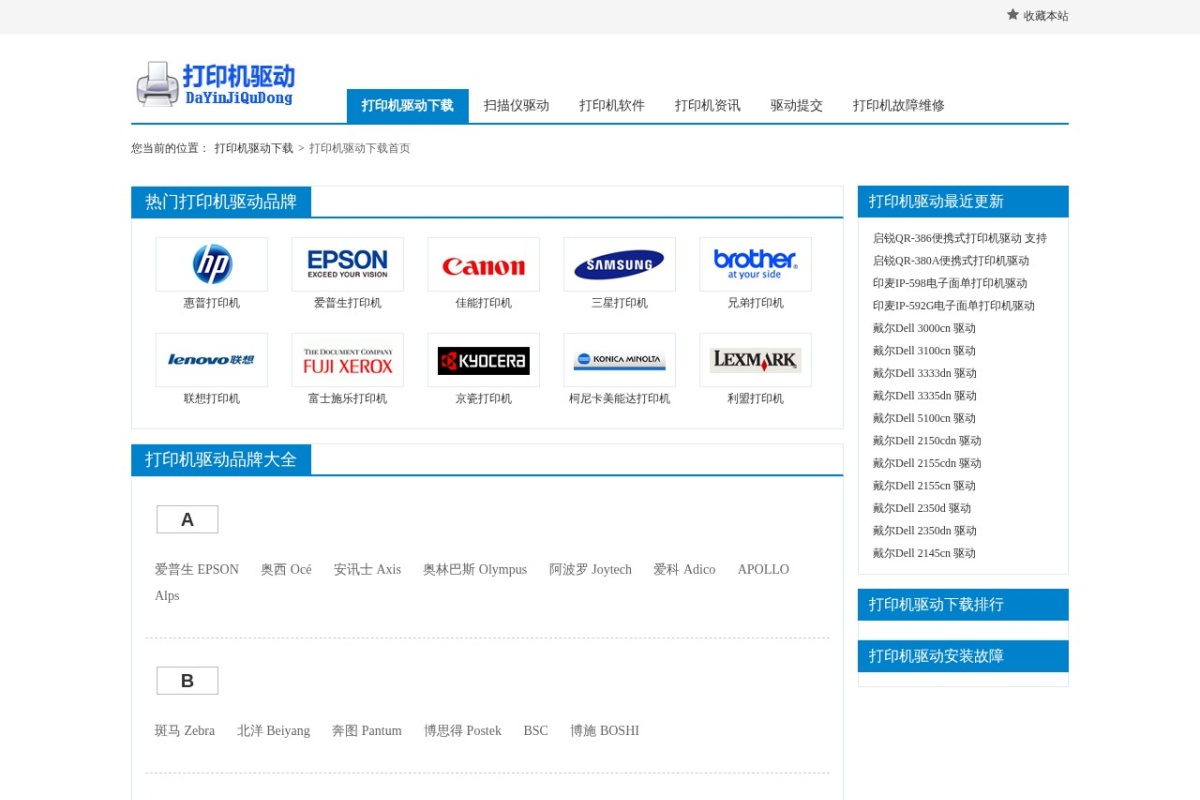Open 兄弟打印机 text link
The height and width of the screenshot is (800, 1200).
[756, 303]
